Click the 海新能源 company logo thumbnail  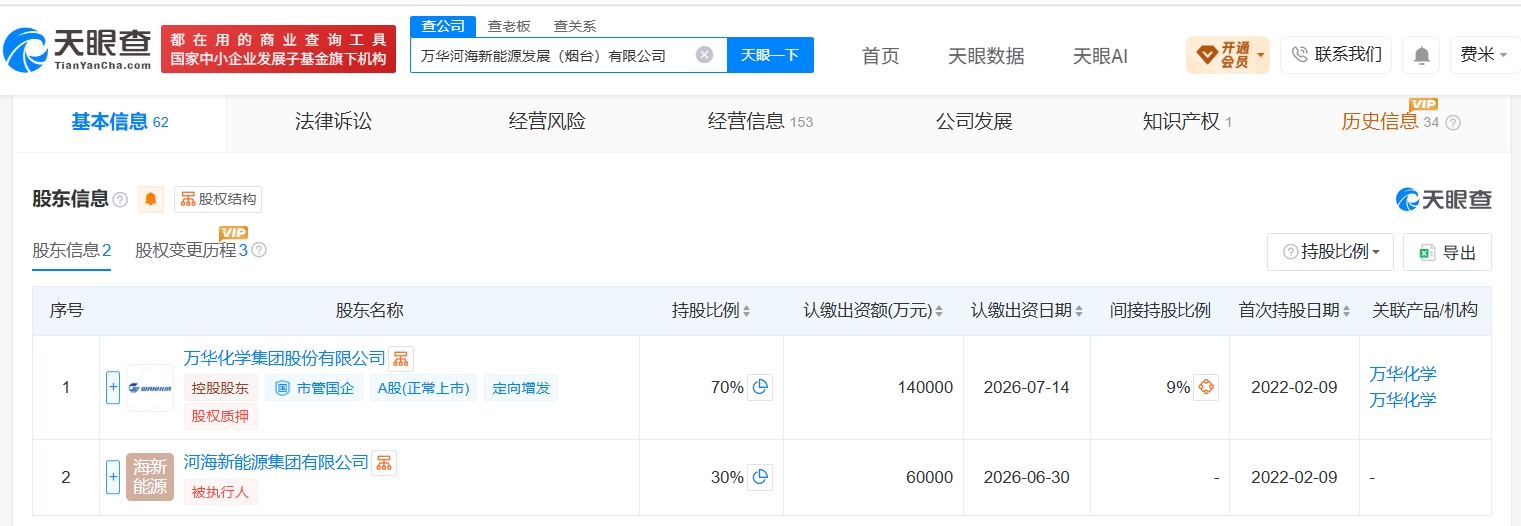coord(150,477)
